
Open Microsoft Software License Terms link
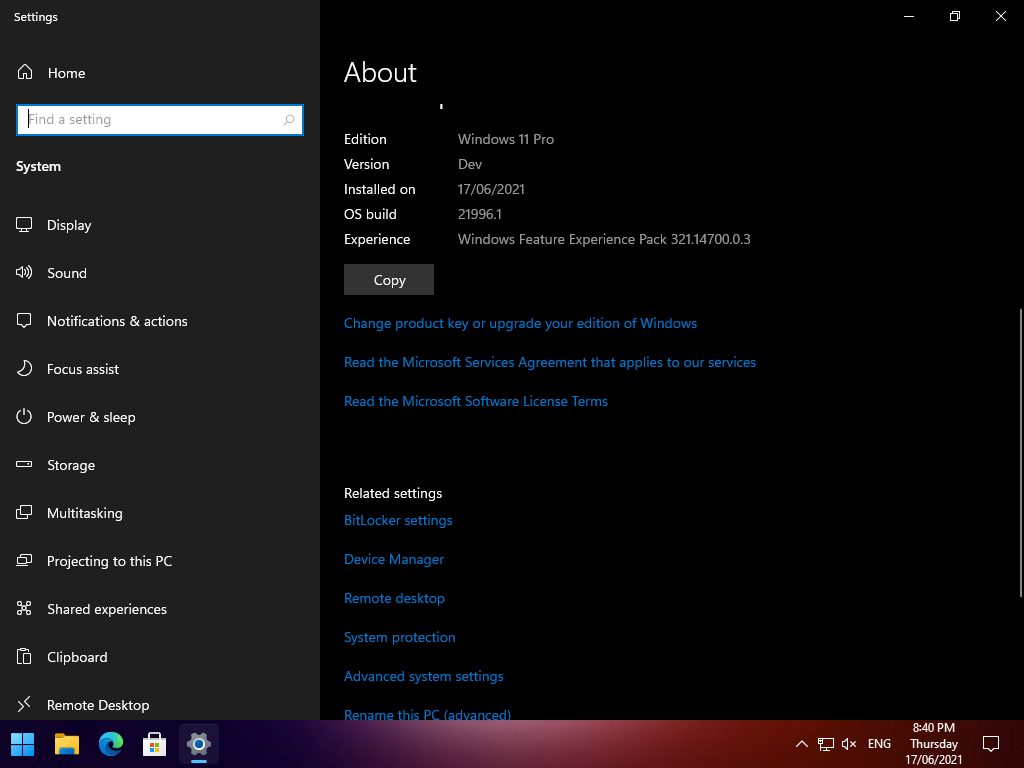(x=475, y=402)
